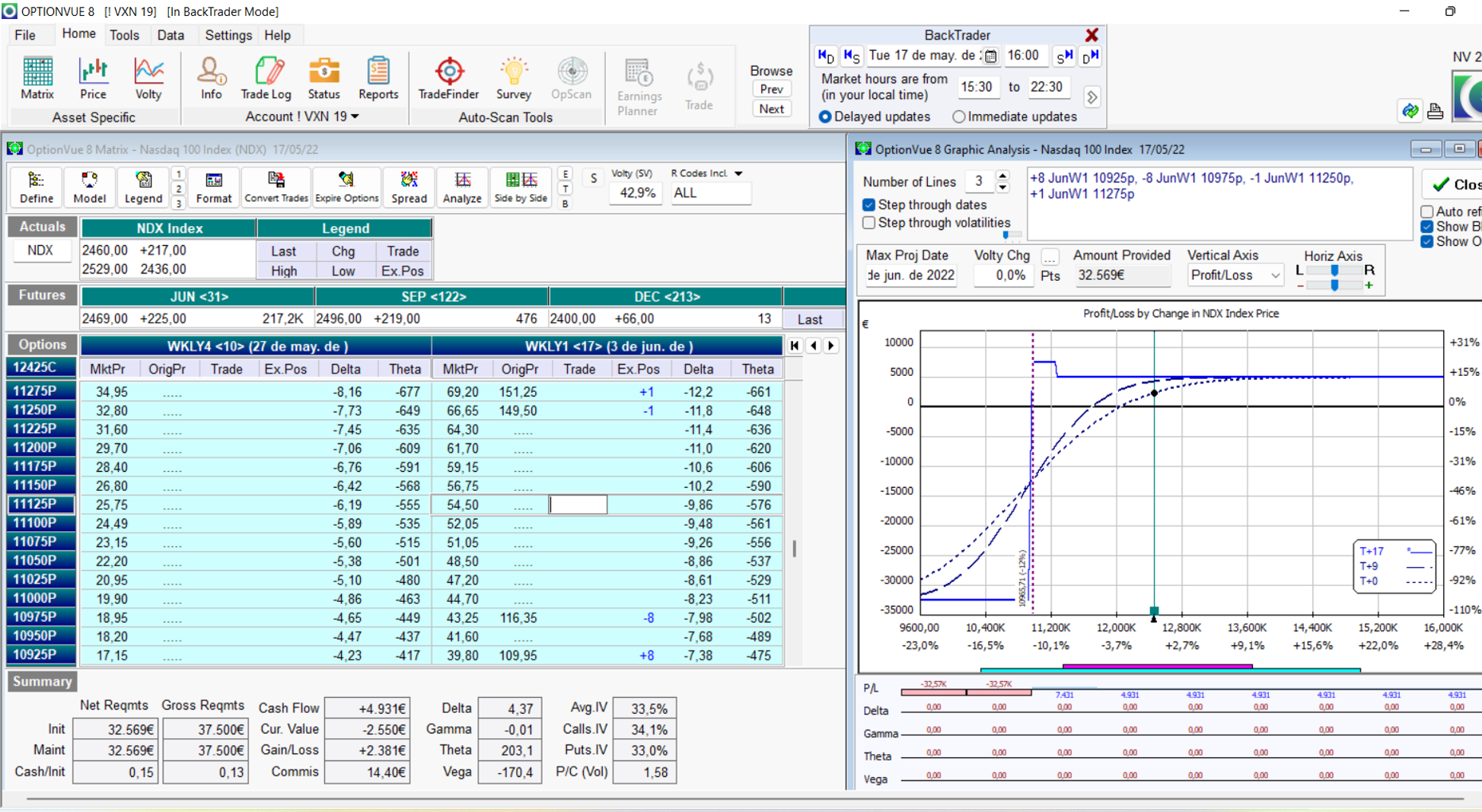Open the account Info icon

(x=211, y=78)
